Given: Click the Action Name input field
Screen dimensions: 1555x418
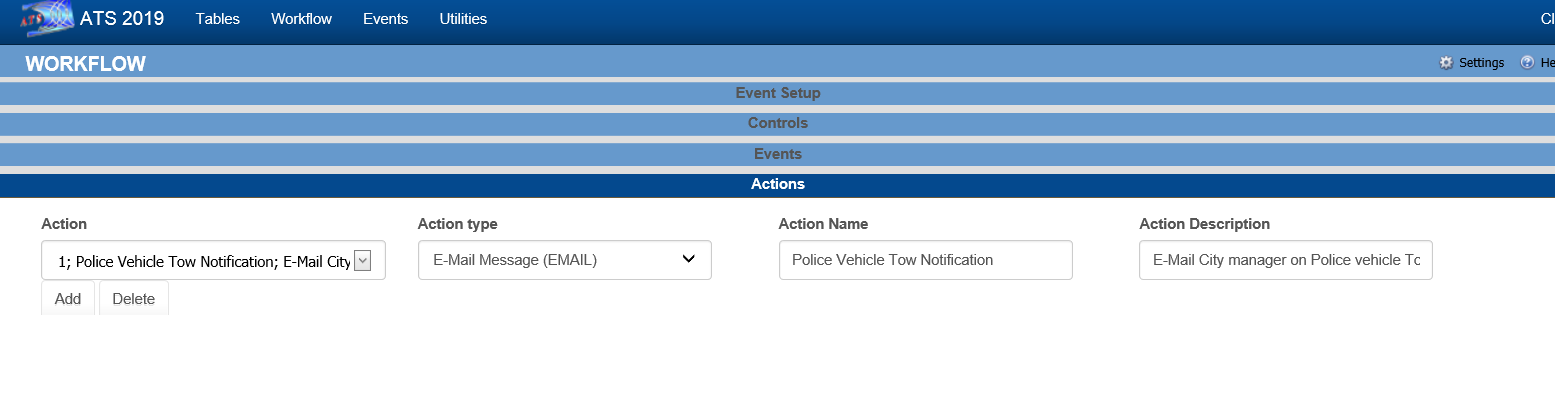Looking at the screenshot, I should (x=925, y=260).
